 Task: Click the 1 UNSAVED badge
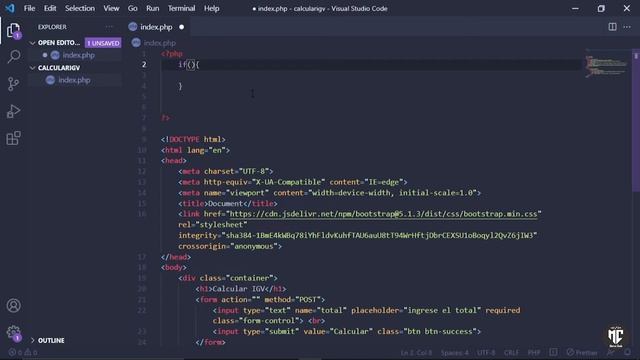click(x=103, y=43)
